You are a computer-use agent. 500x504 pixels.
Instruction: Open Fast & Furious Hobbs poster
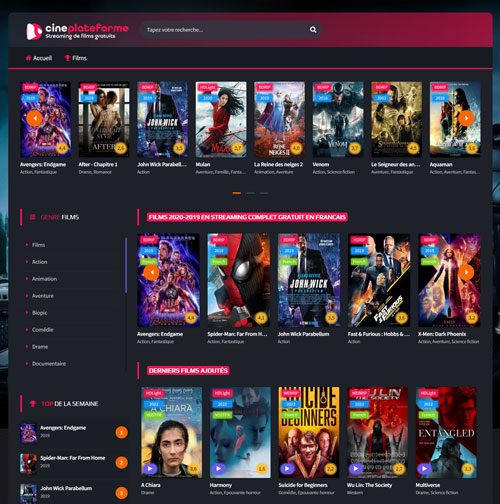[379, 280]
